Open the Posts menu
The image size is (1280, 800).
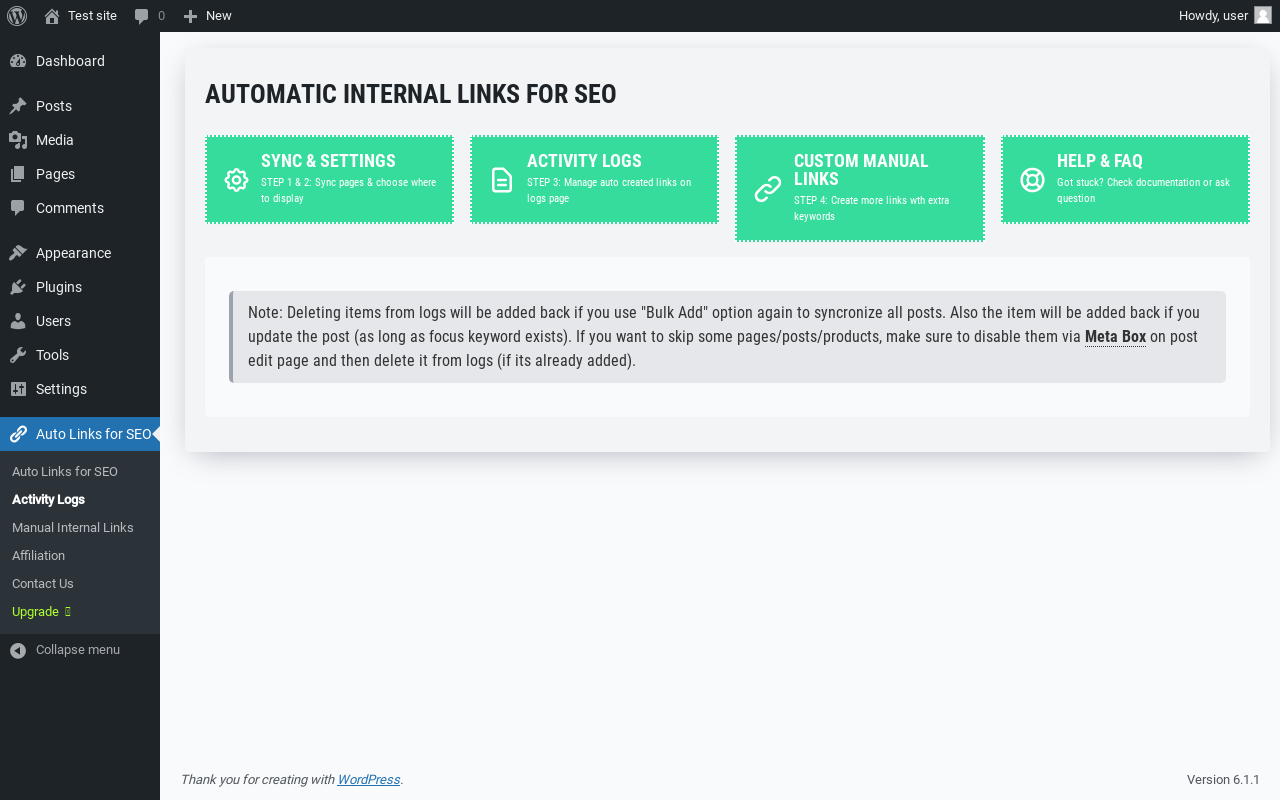coord(80,106)
